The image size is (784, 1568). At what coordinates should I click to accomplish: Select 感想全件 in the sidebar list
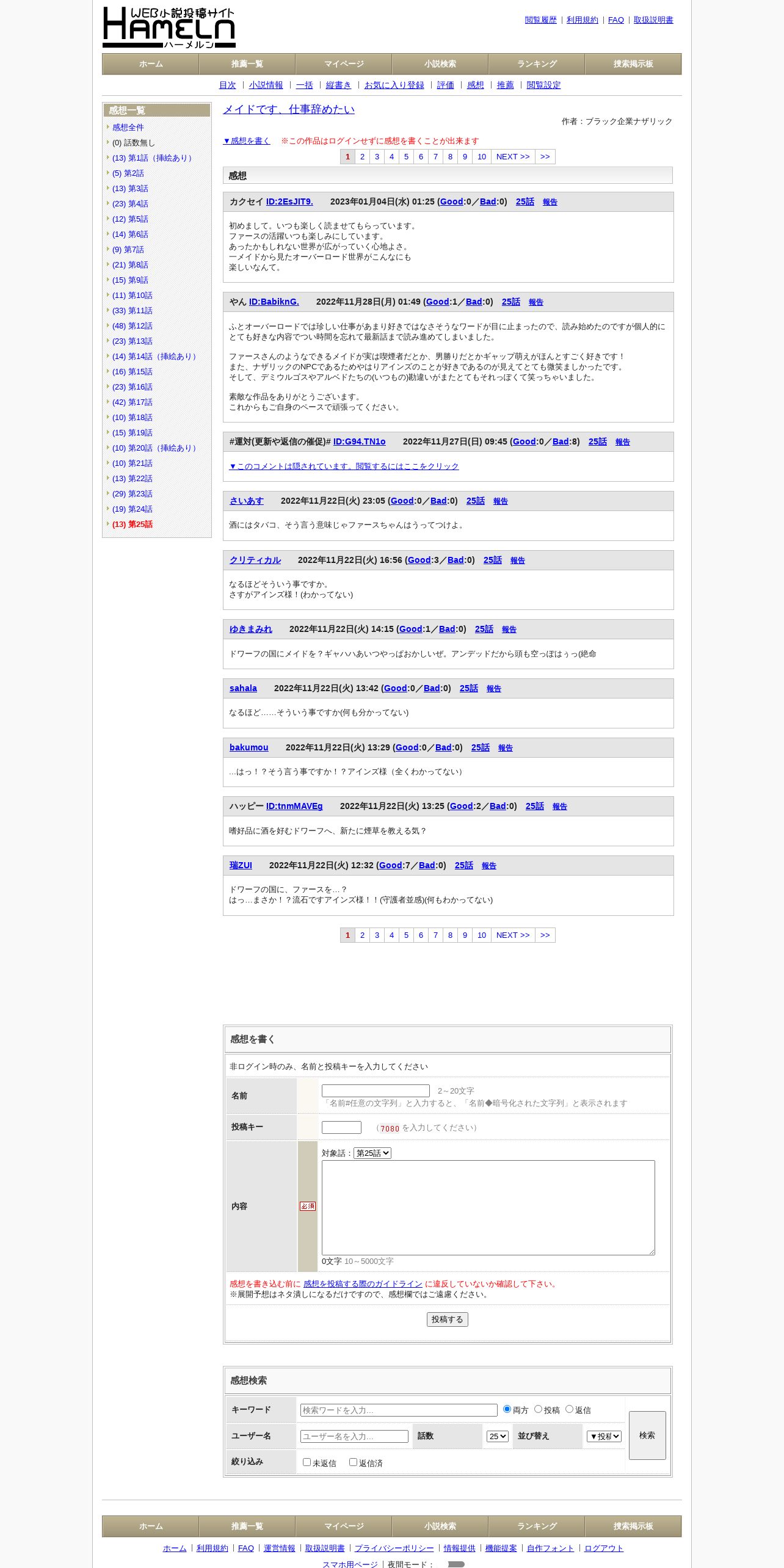(128, 127)
